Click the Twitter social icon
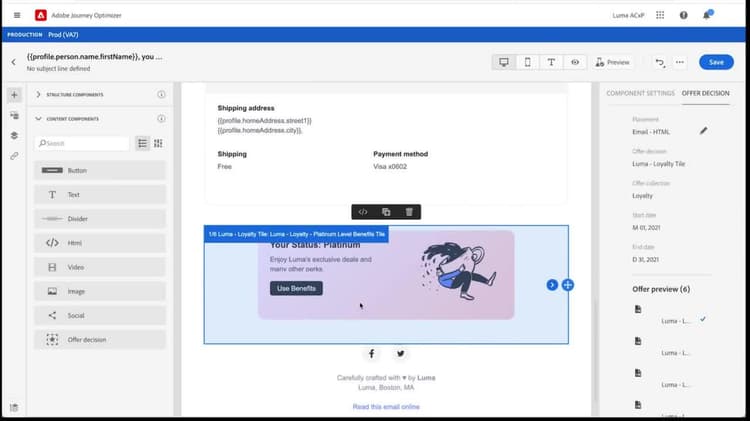The width and height of the screenshot is (750, 421). [x=400, y=354]
